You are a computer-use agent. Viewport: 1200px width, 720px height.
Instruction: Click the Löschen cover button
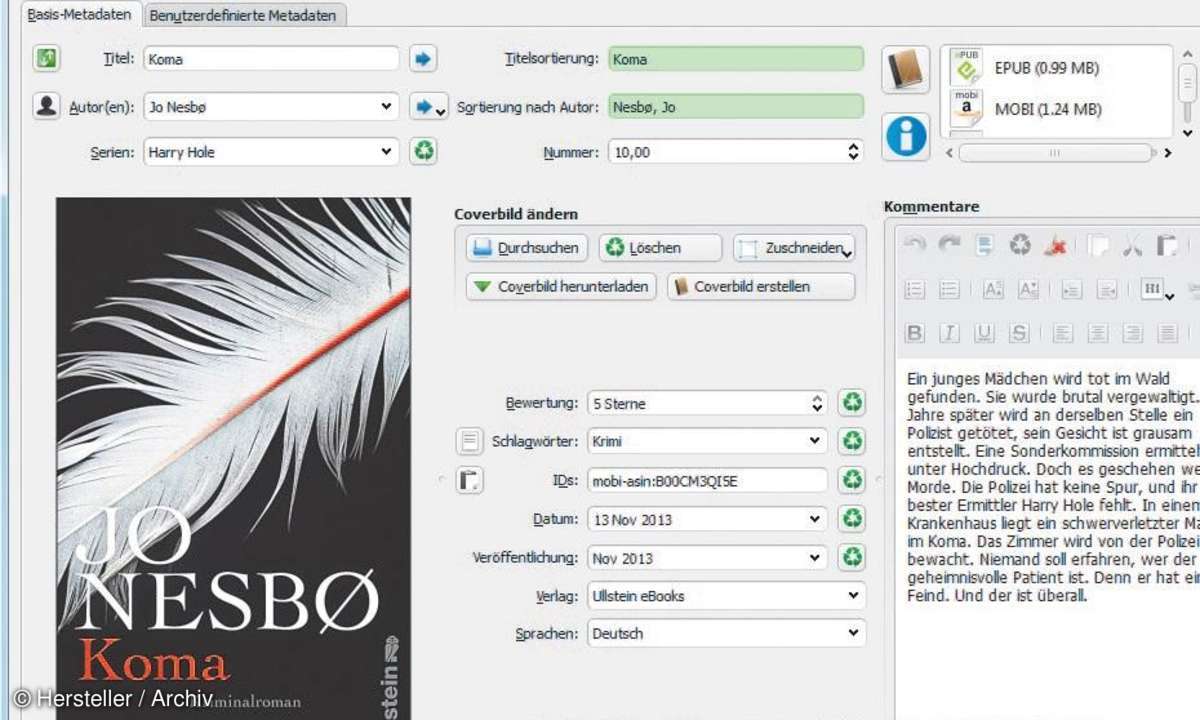(x=660, y=248)
